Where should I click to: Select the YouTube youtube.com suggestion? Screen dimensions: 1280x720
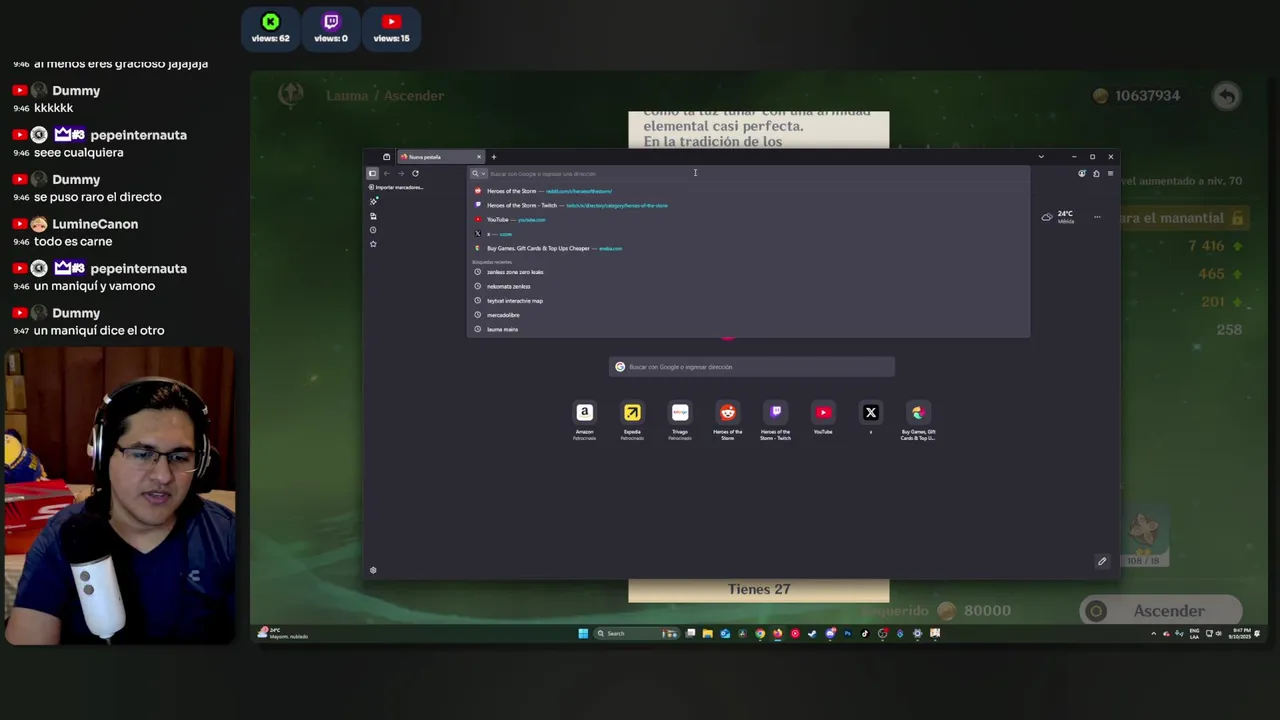pyautogui.click(x=748, y=219)
